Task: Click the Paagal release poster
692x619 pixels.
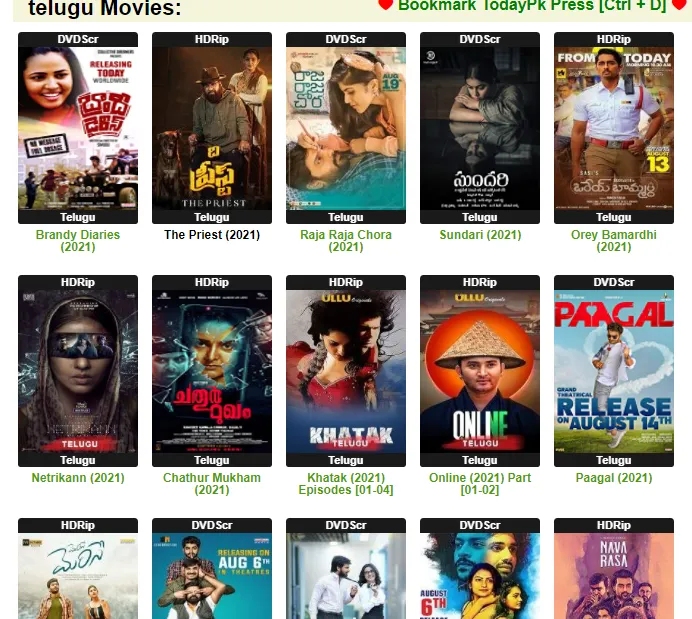Action: coord(614,371)
